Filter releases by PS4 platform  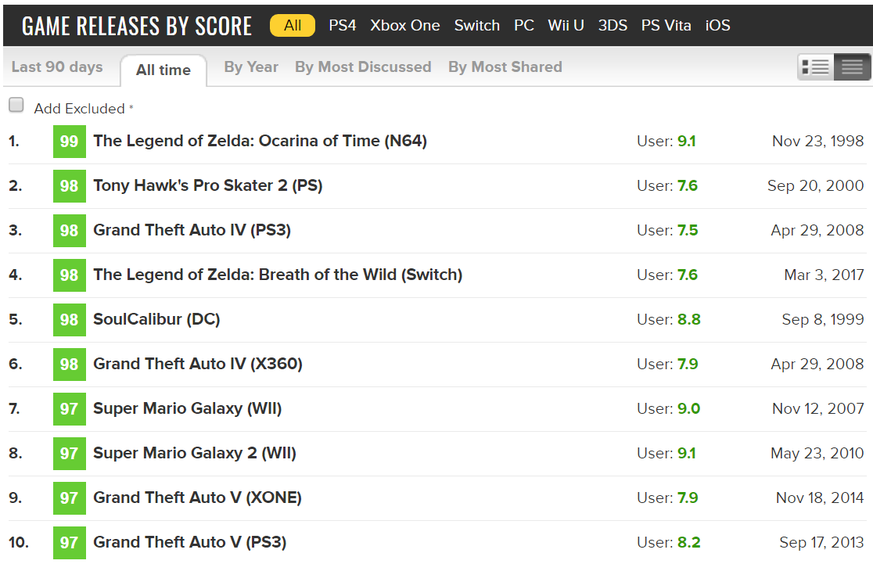coord(342,25)
